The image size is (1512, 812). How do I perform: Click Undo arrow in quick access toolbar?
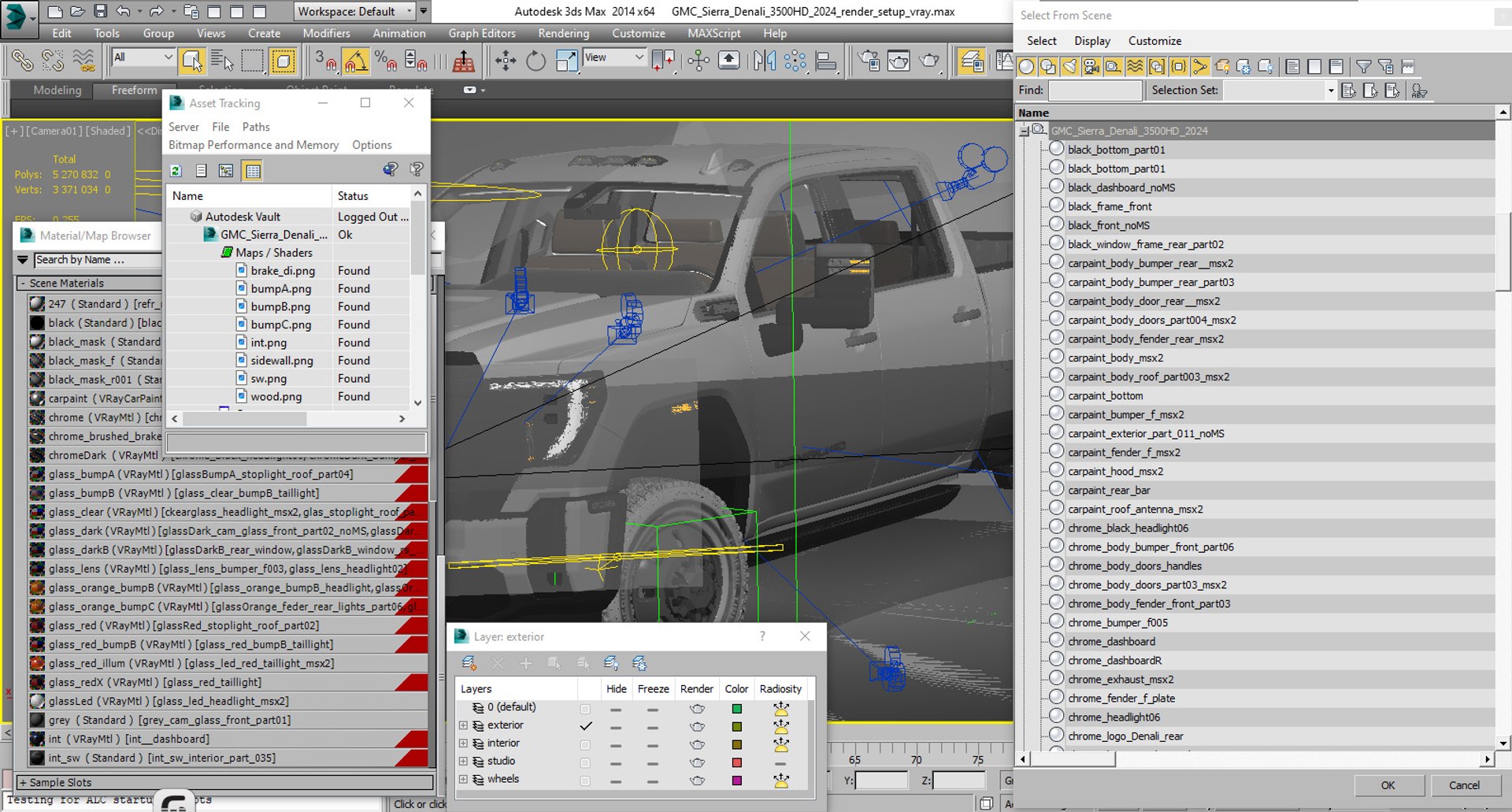(x=124, y=11)
